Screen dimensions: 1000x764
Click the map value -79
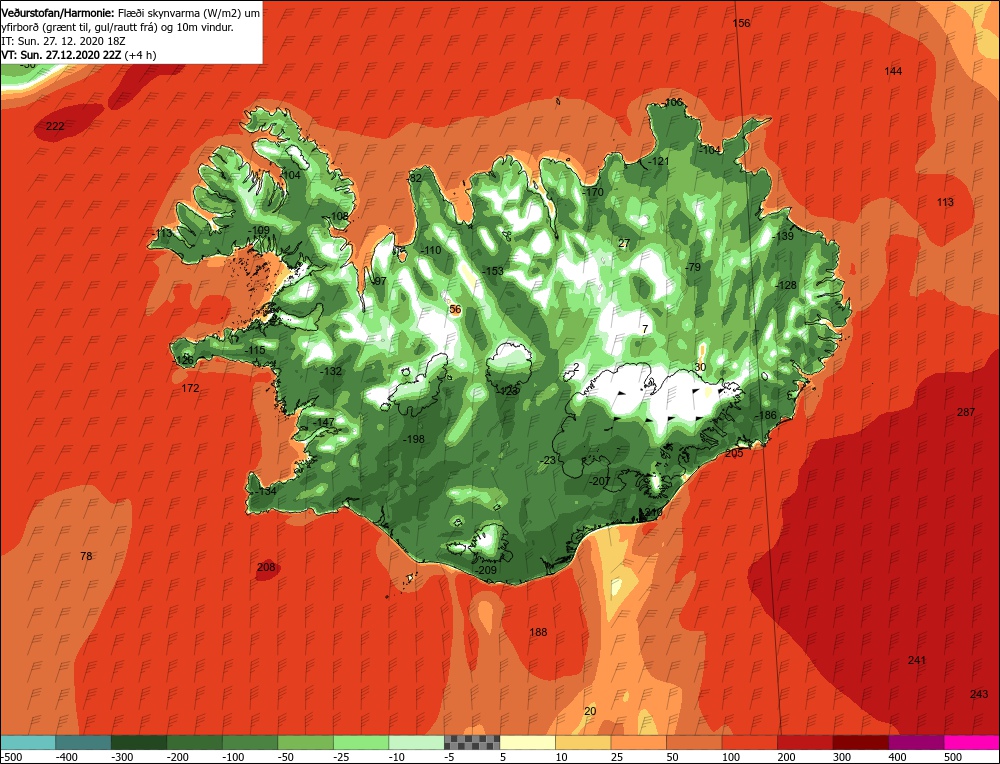coord(693,267)
